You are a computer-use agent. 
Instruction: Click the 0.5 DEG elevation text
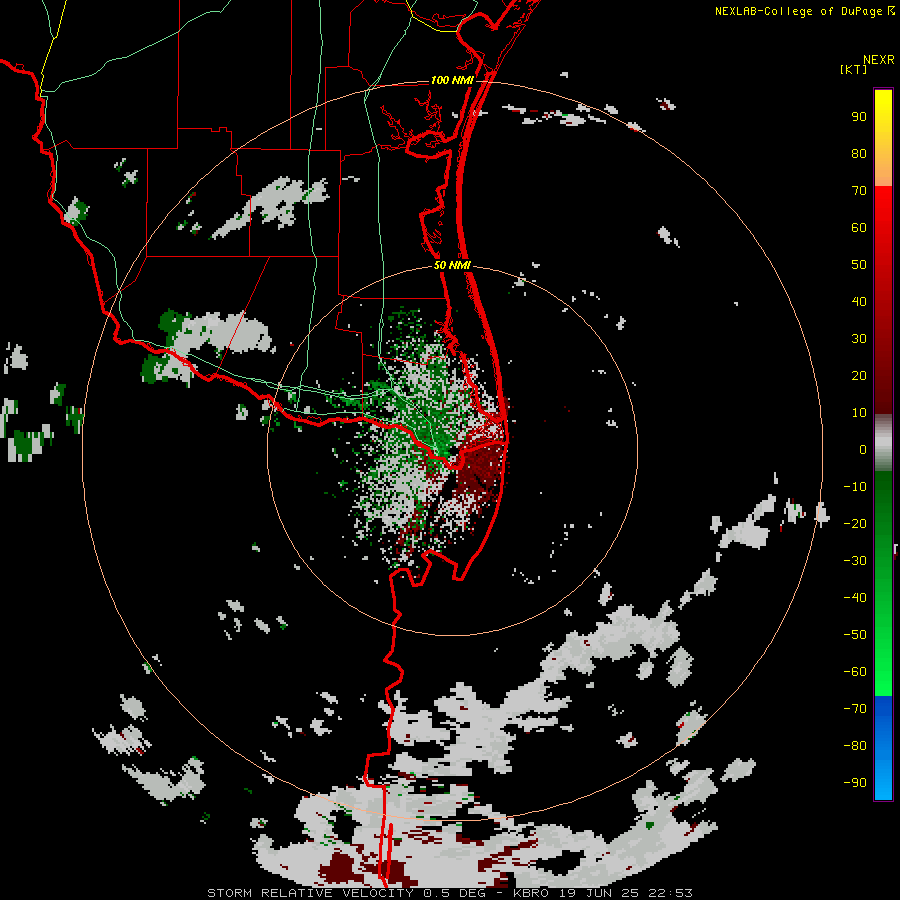click(x=456, y=893)
